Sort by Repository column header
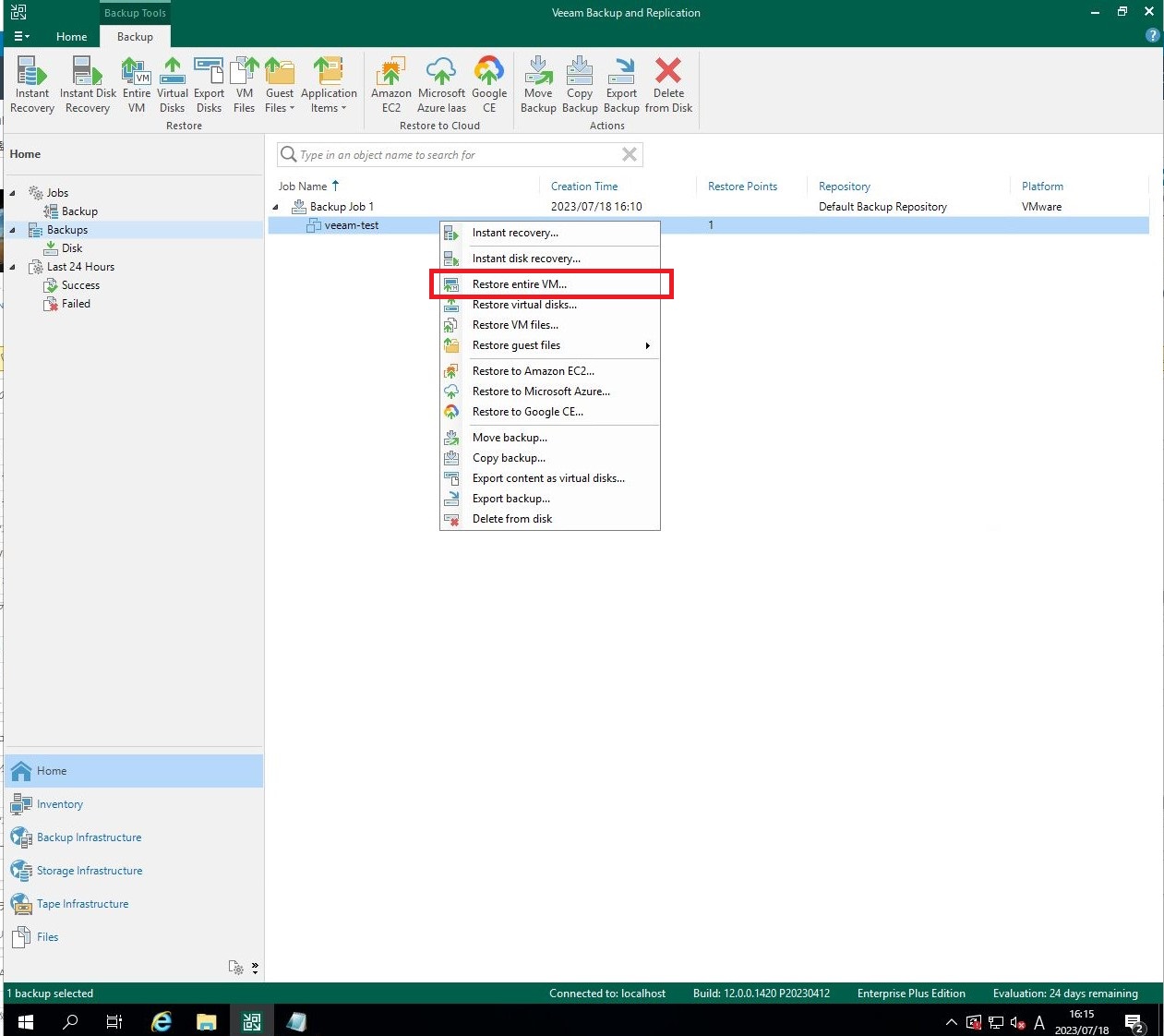The height and width of the screenshot is (1036, 1164). [844, 187]
